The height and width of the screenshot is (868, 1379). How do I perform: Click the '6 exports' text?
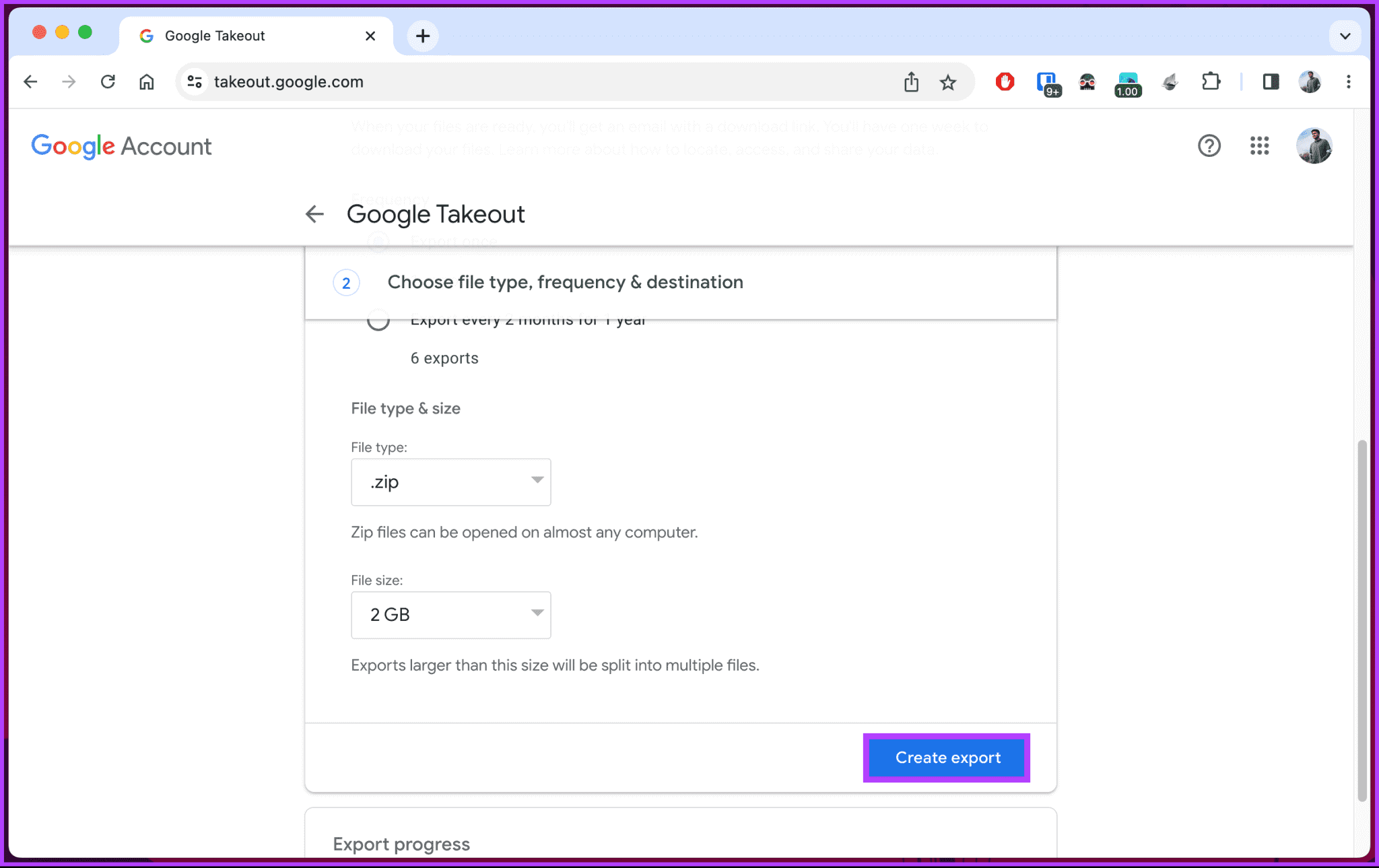click(444, 358)
